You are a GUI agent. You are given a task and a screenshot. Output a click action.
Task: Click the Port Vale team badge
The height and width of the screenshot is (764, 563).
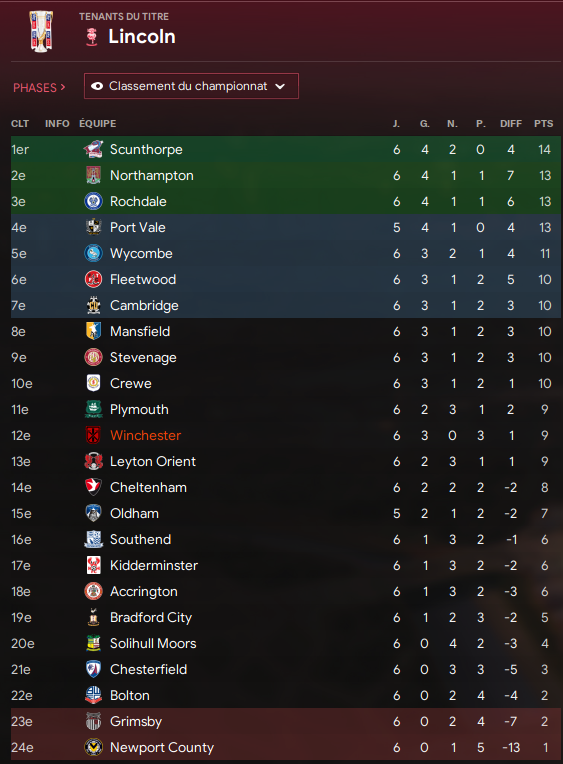click(x=93, y=227)
